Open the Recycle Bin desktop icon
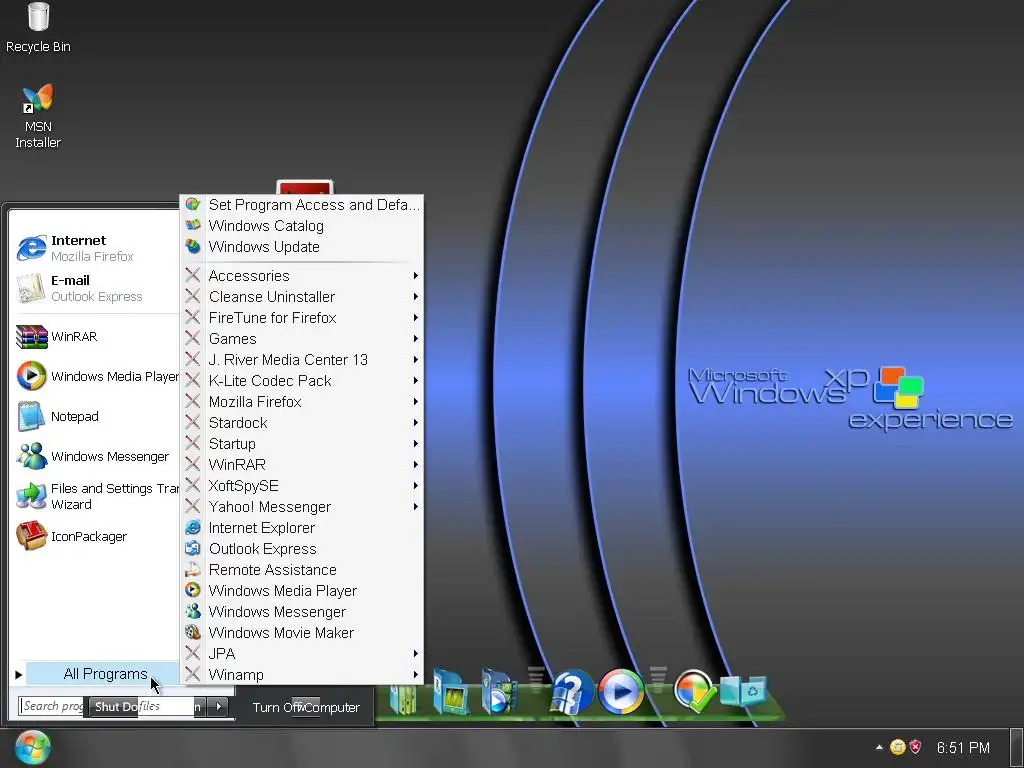This screenshot has height=768, width=1024. (x=38, y=27)
